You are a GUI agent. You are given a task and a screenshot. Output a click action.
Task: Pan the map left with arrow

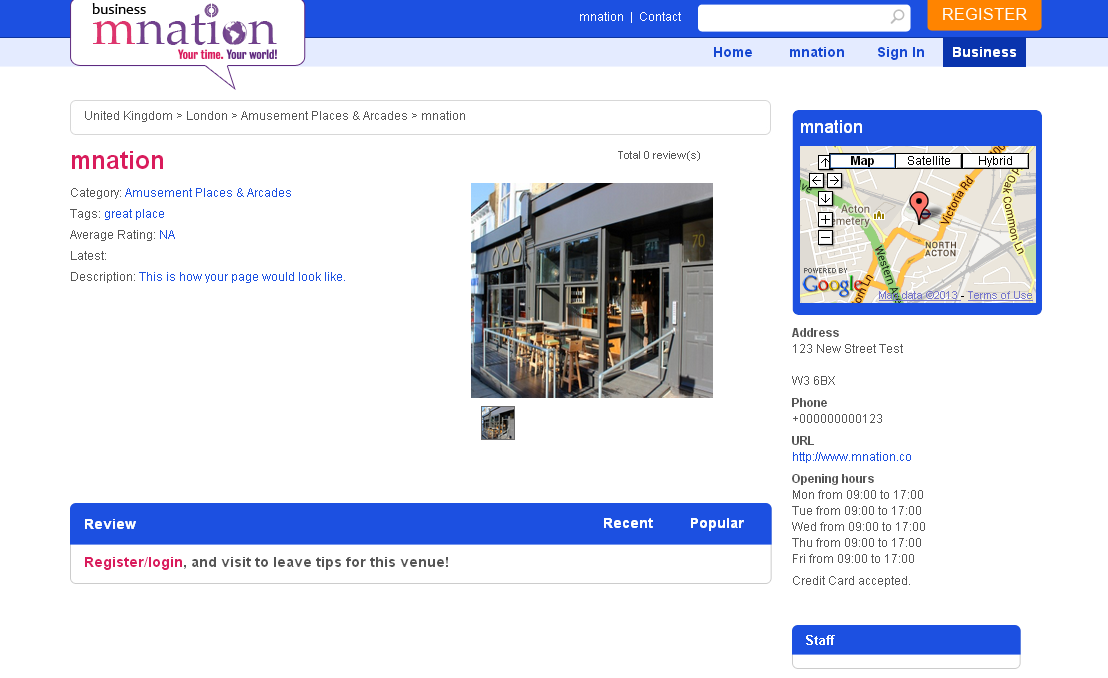[x=816, y=180]
